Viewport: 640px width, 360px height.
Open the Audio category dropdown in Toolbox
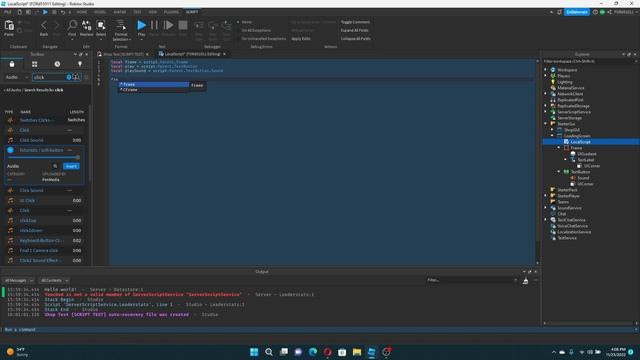(x=16, y=77)
